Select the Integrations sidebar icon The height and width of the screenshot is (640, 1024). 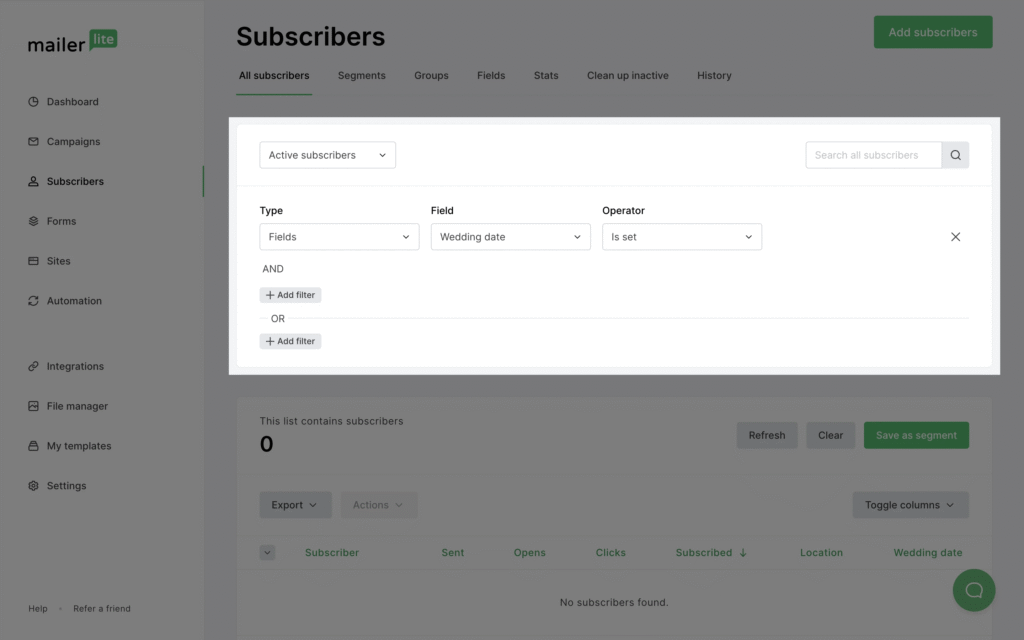(x=35, y=366)
